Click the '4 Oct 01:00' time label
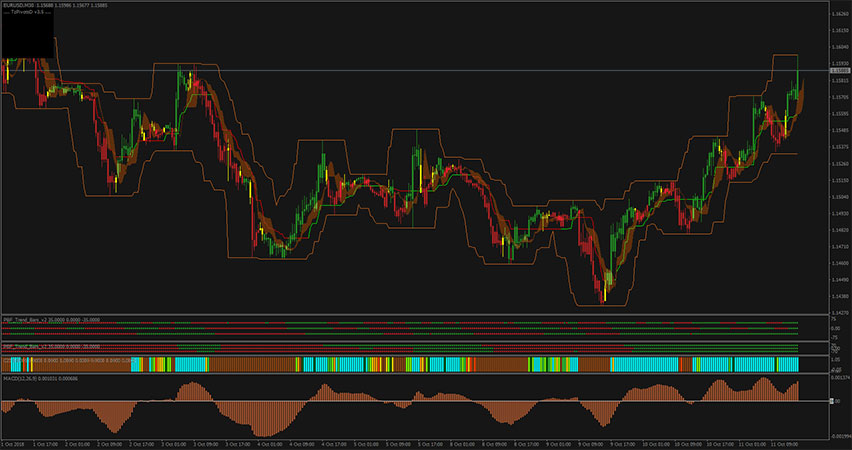 point(270,444)
